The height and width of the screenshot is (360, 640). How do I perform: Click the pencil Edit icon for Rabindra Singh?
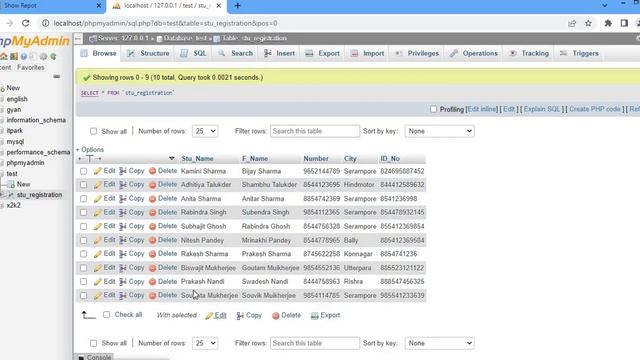pos(98,212)
